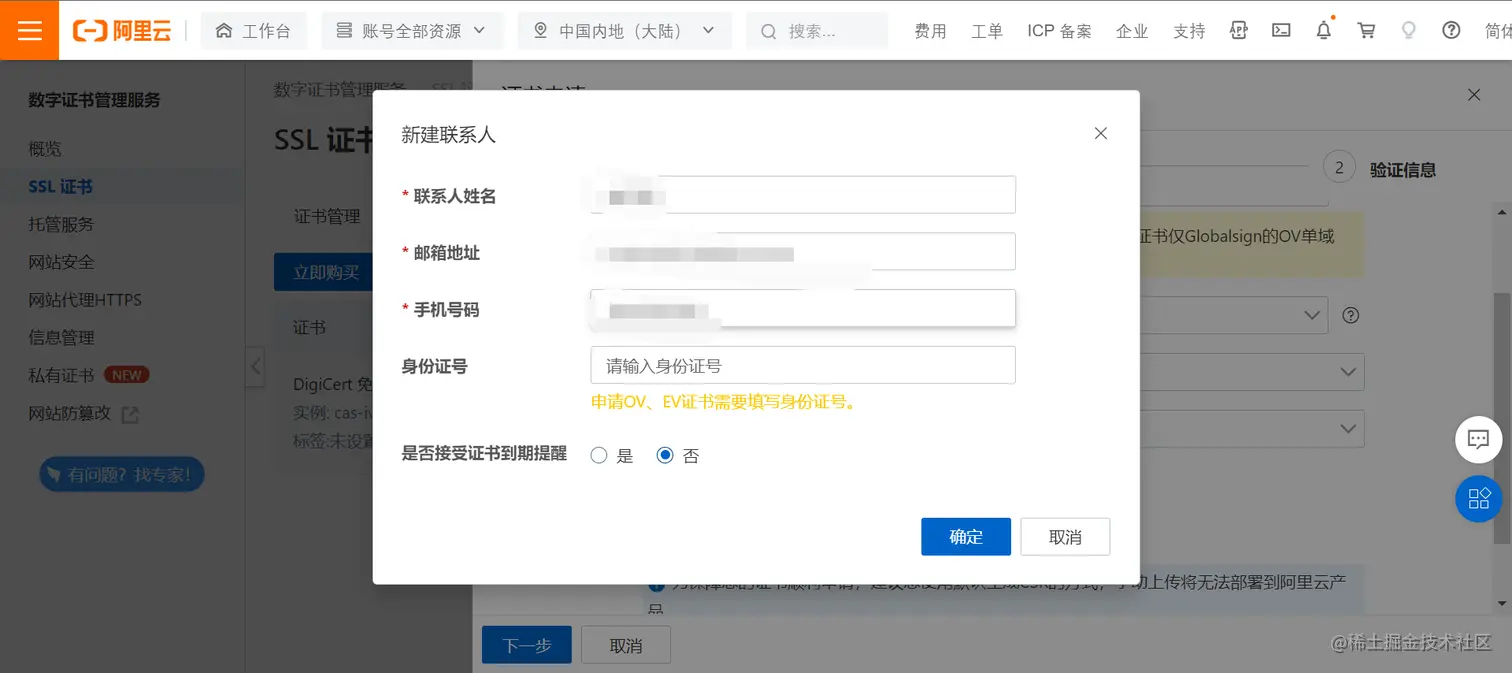The height and width of the screenshot is (673, 1512).
Task: Open the Cloud Shell terminal icon
Action: [x=1281, y=30]
